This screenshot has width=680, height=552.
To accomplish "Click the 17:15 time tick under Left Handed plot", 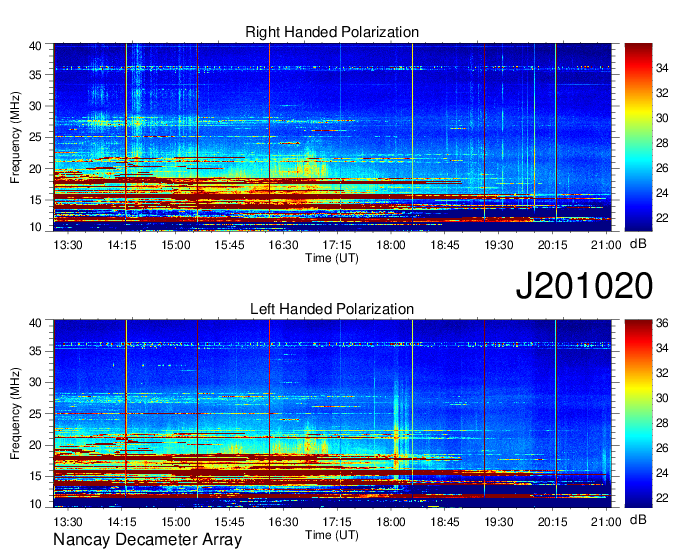I will [x=337, y=522].
